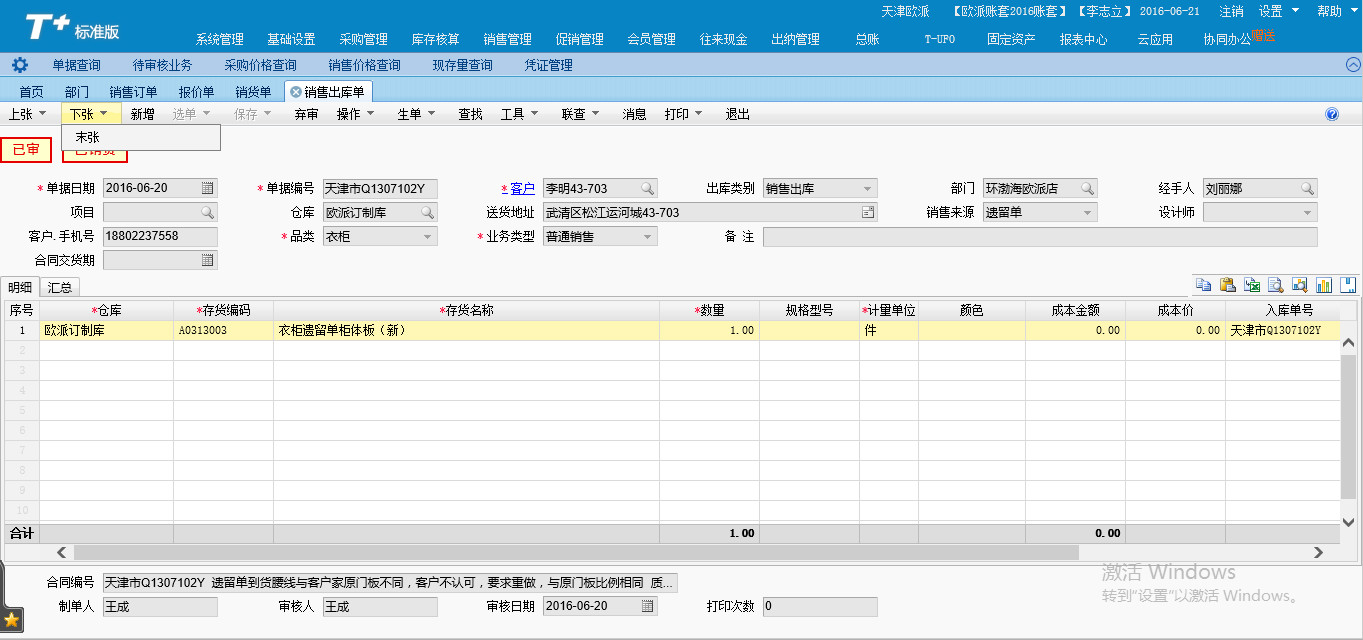
Task: Open the 销售管理 menu
Action: point(508,39)
